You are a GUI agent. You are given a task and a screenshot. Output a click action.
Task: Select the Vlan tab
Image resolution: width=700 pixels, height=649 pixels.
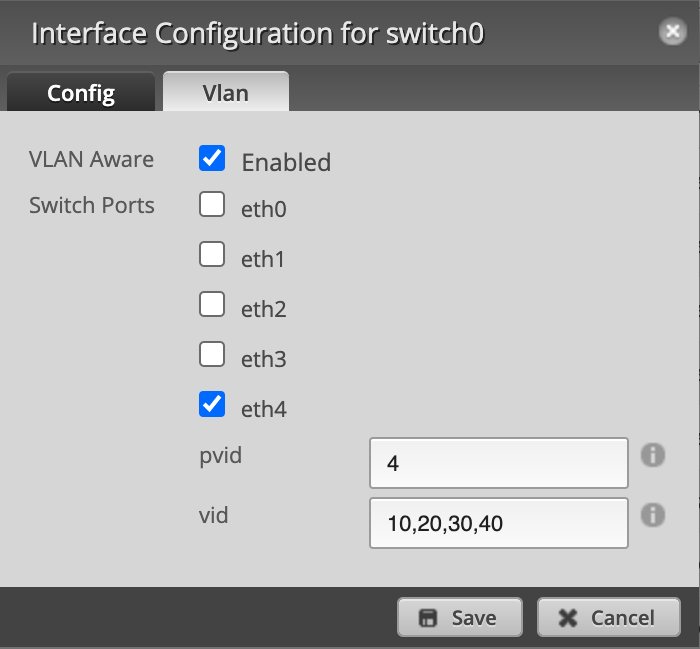[226, 92]
